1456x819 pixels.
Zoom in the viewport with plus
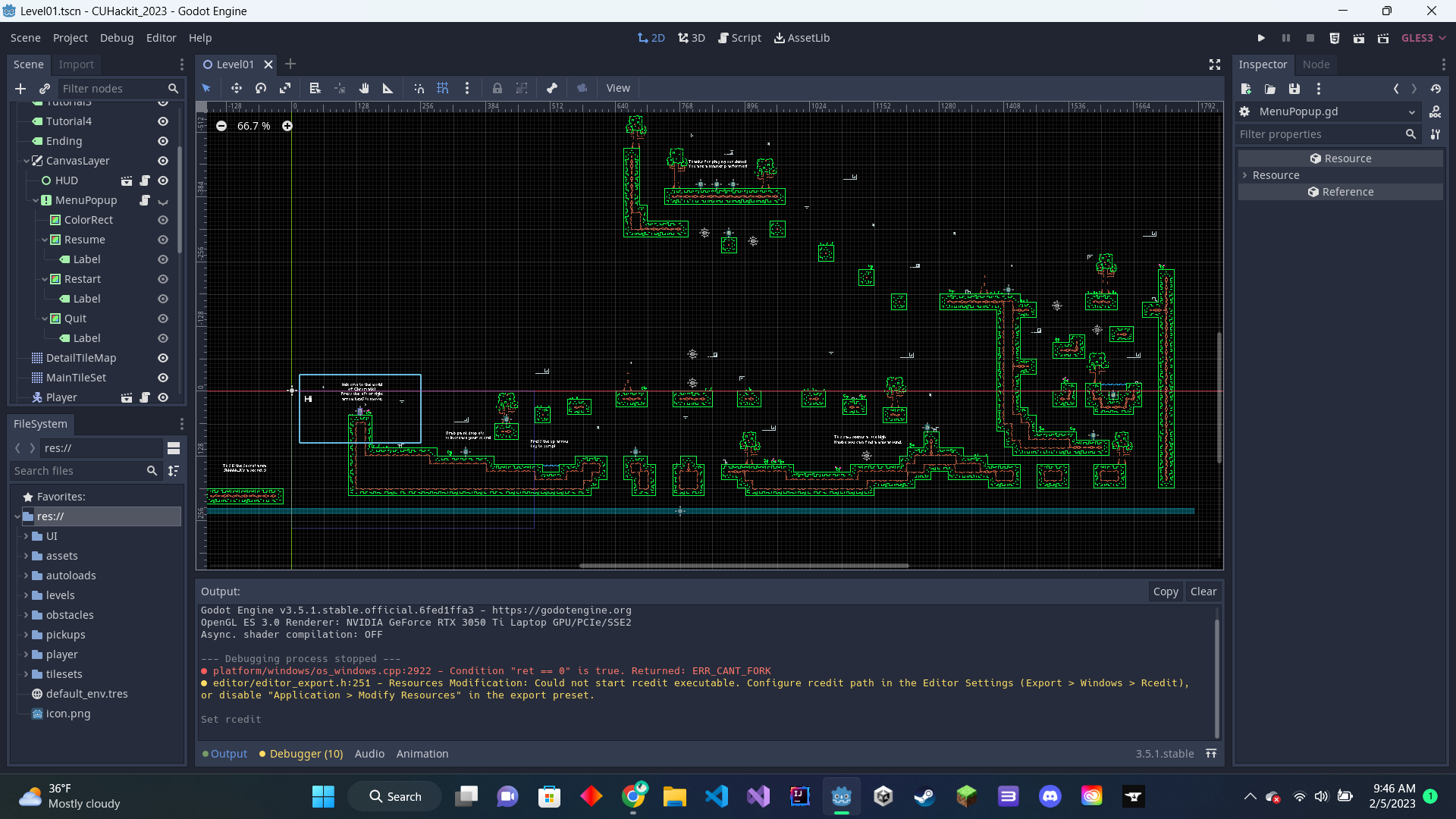[x=287, y=126]
